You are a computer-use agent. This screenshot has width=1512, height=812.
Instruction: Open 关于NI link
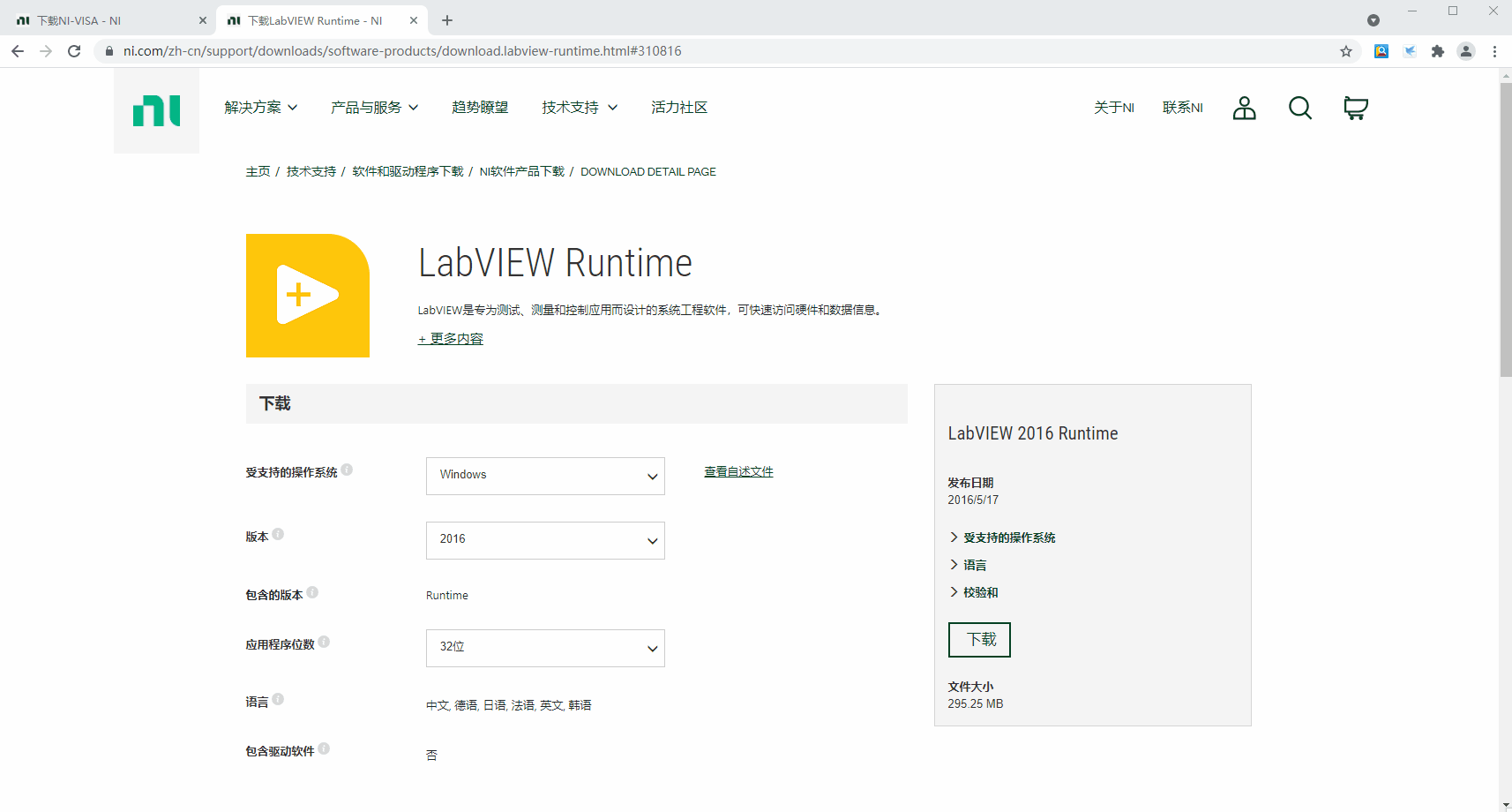pos(1114,108)
